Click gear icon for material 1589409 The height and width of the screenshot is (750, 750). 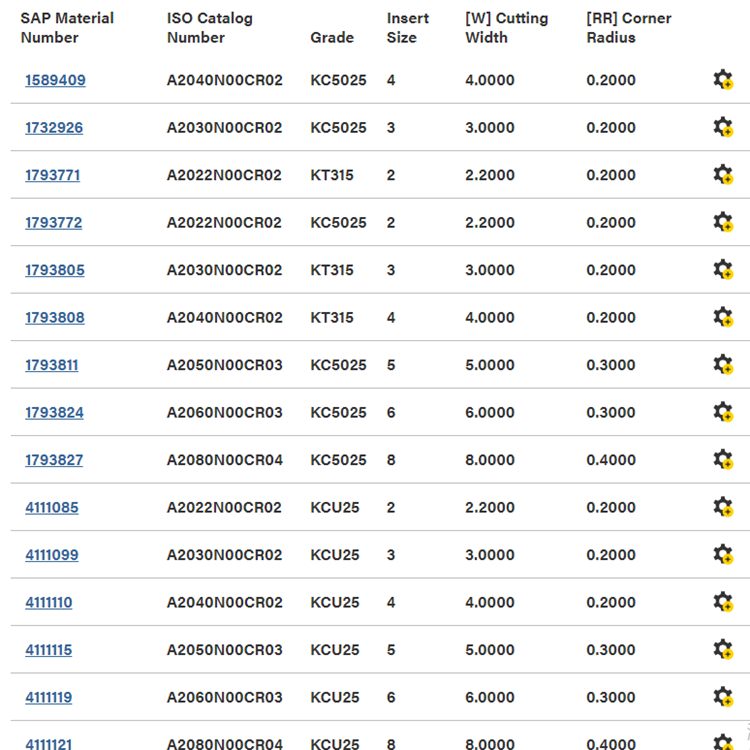click(x=723, y=80)
